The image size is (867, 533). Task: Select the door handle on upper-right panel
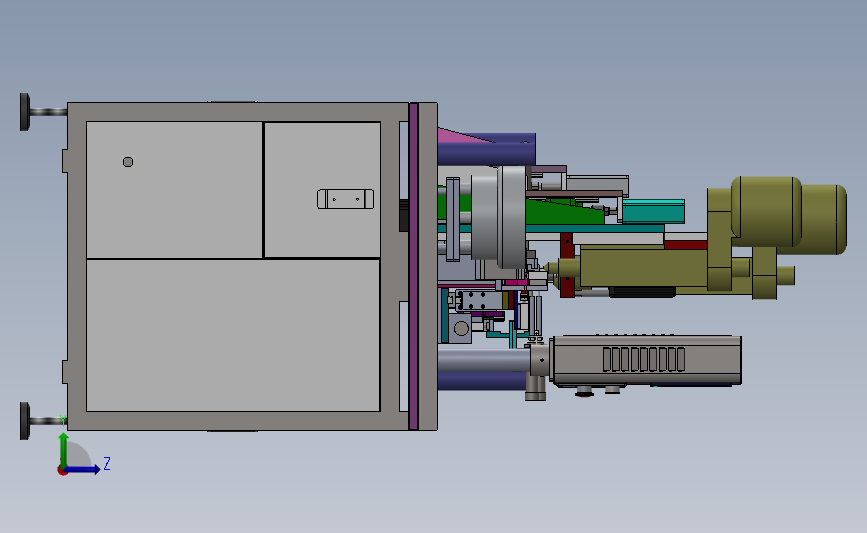(345, 199)
